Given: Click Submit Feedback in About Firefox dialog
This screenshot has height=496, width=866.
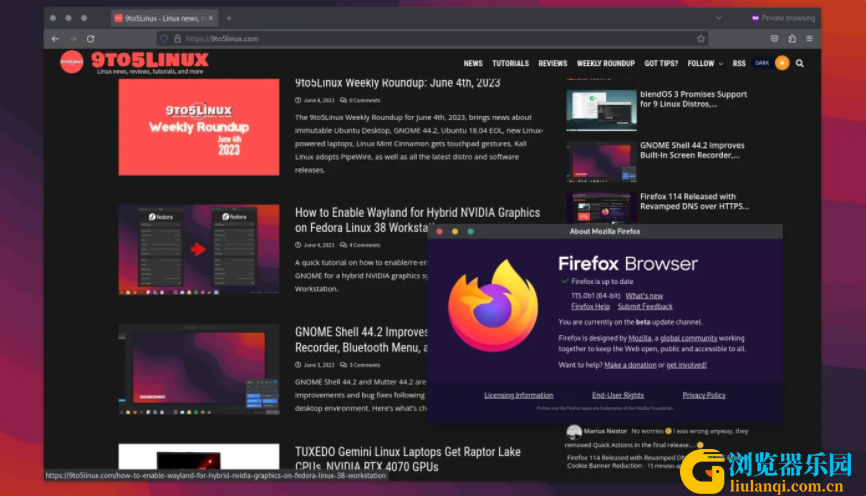Looking at the screenshot, I should pos(645,307).
